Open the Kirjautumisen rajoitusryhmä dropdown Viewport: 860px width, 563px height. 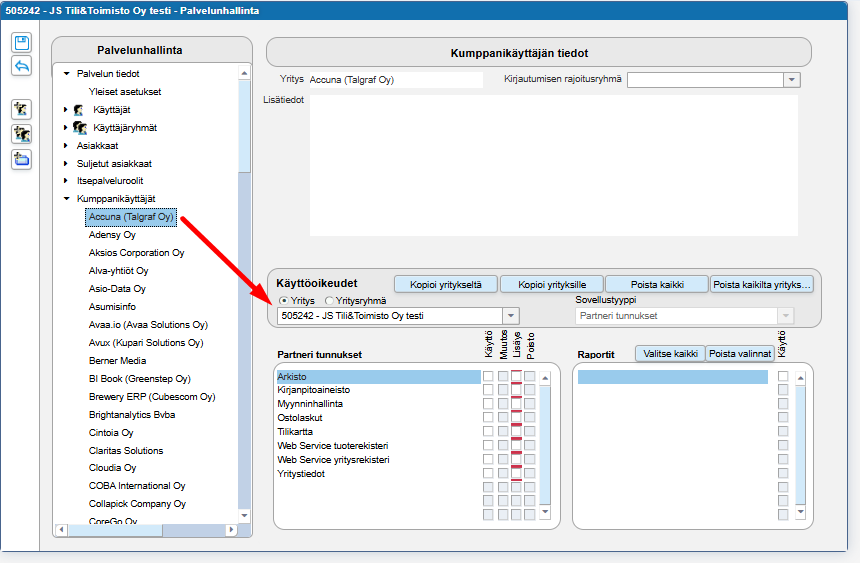791,80
